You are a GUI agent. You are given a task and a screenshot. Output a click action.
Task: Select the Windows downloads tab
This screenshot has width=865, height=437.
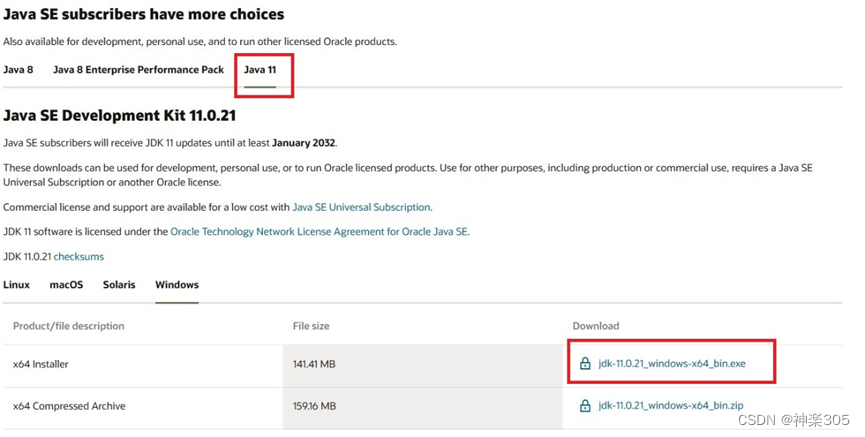click(x=177, y=285)
